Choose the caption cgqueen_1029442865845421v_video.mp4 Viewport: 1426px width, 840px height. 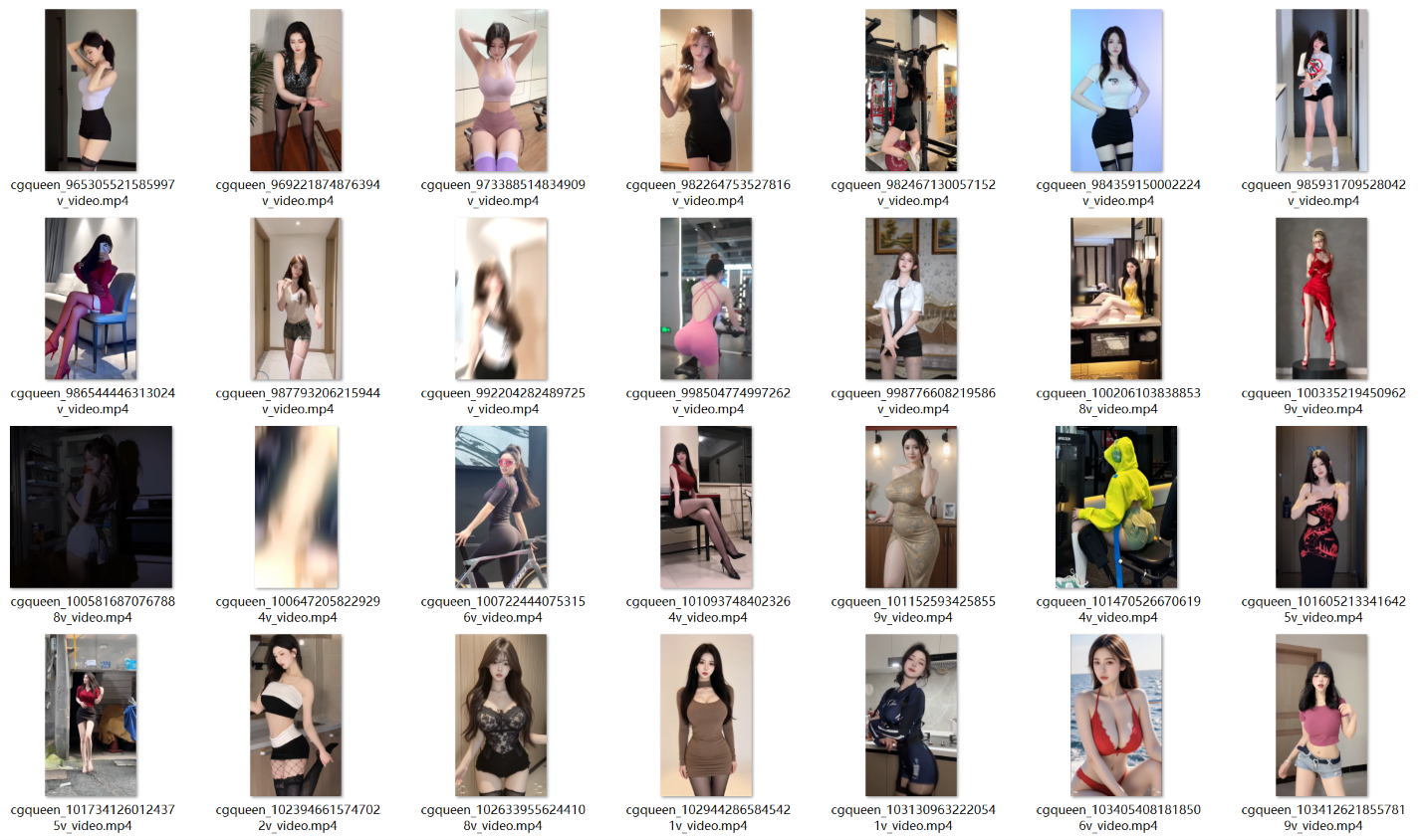(708, 817)
